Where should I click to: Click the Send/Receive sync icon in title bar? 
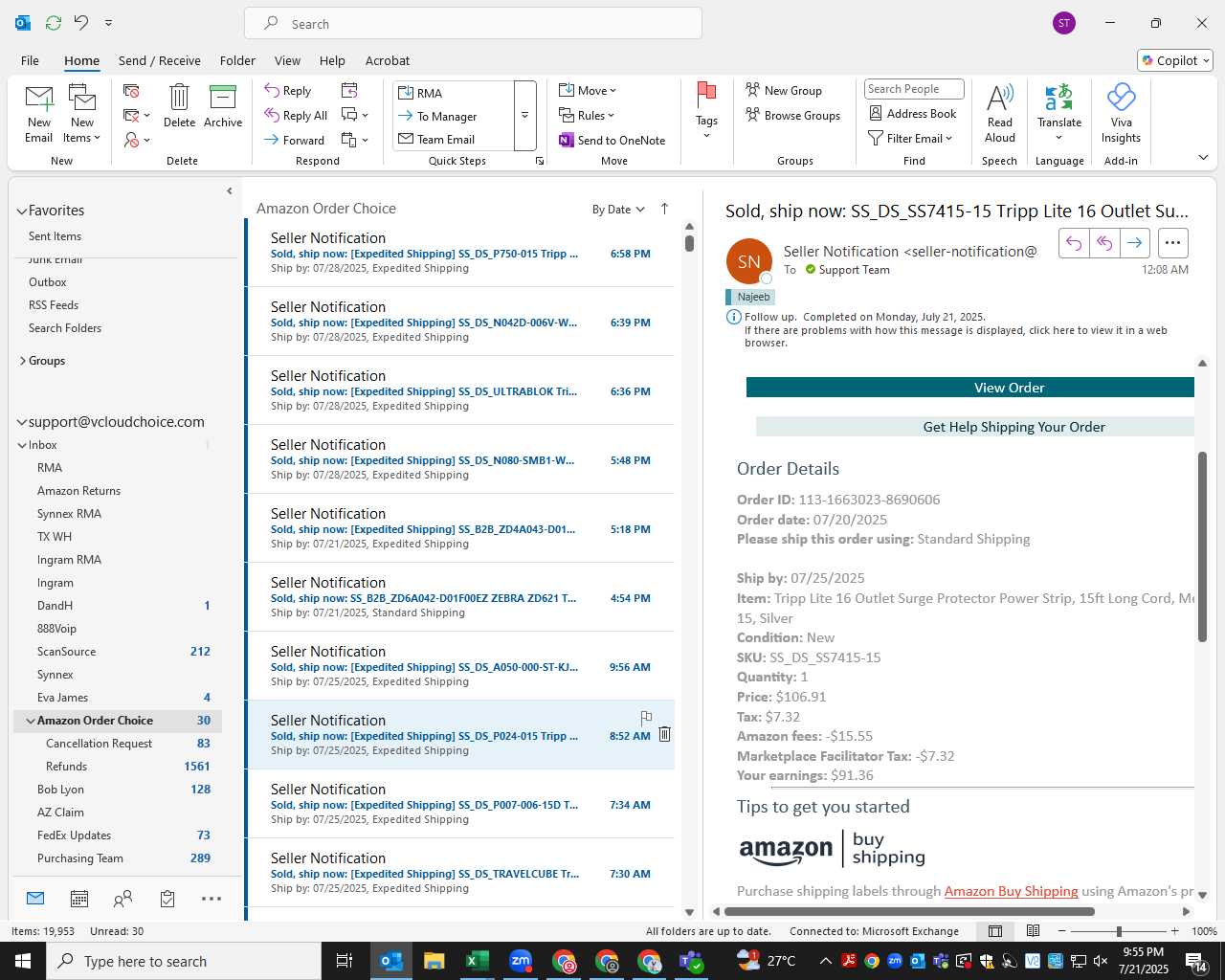click(54, 22)
